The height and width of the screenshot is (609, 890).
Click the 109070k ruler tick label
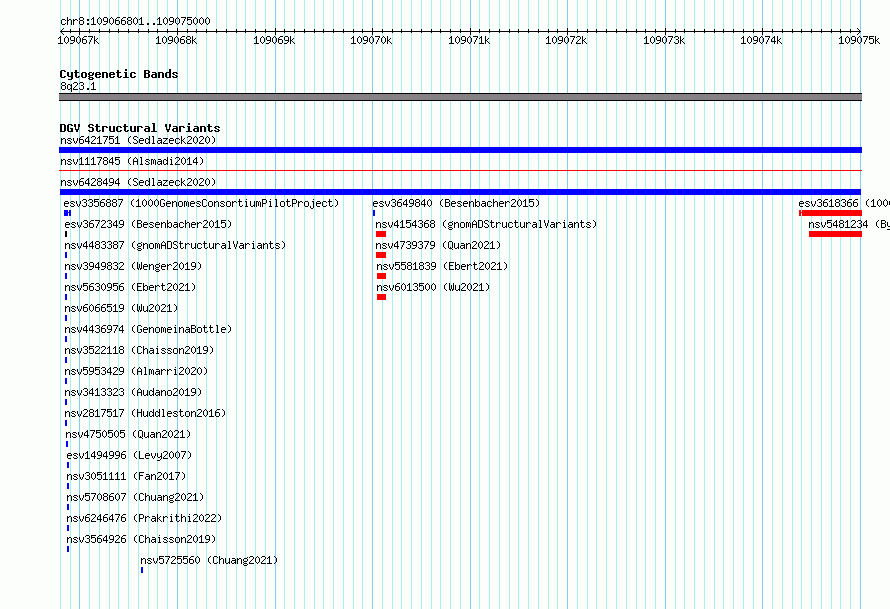click(371, 40)
